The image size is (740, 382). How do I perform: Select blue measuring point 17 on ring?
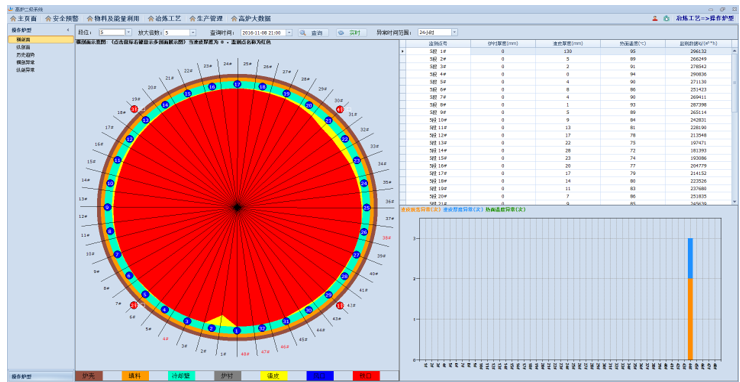[237, 84]
